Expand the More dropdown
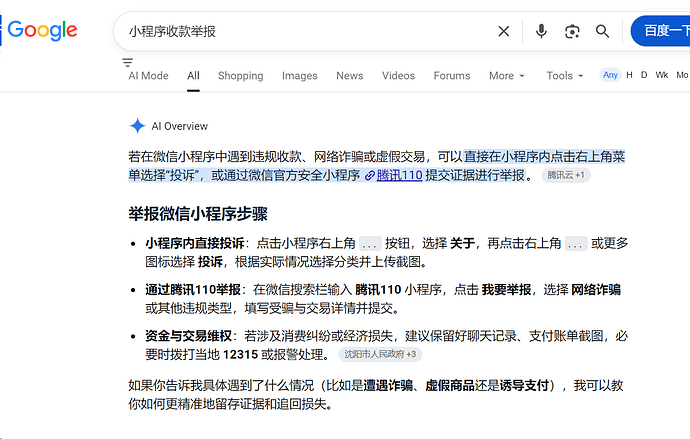The height and width of the screenshot is (439, 690). click(x=506, y=76)
